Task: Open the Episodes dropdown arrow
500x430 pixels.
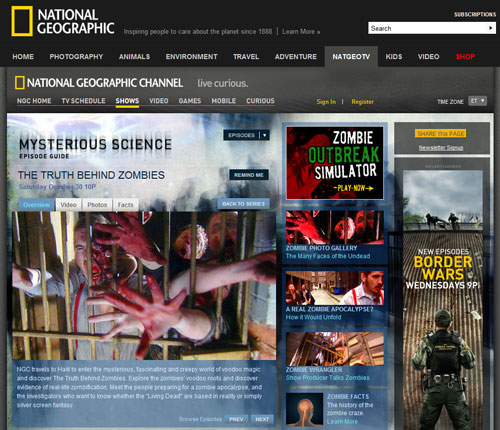Action: pos(264,135)
